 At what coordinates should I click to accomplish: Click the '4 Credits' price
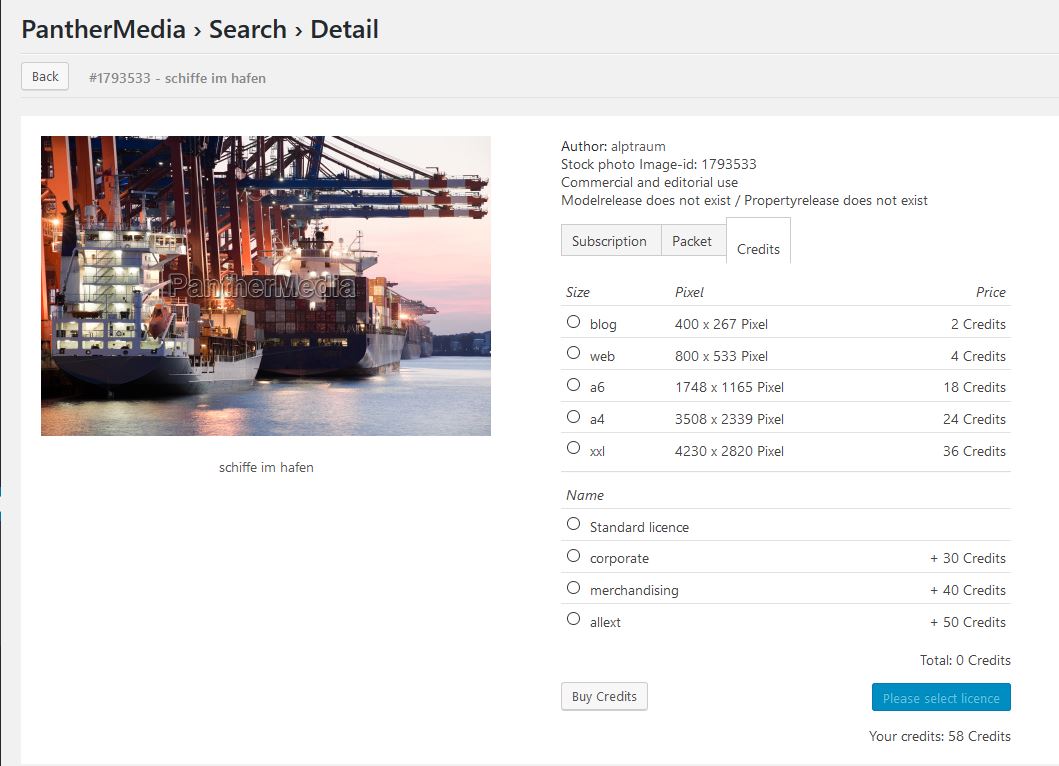(979, 356)
